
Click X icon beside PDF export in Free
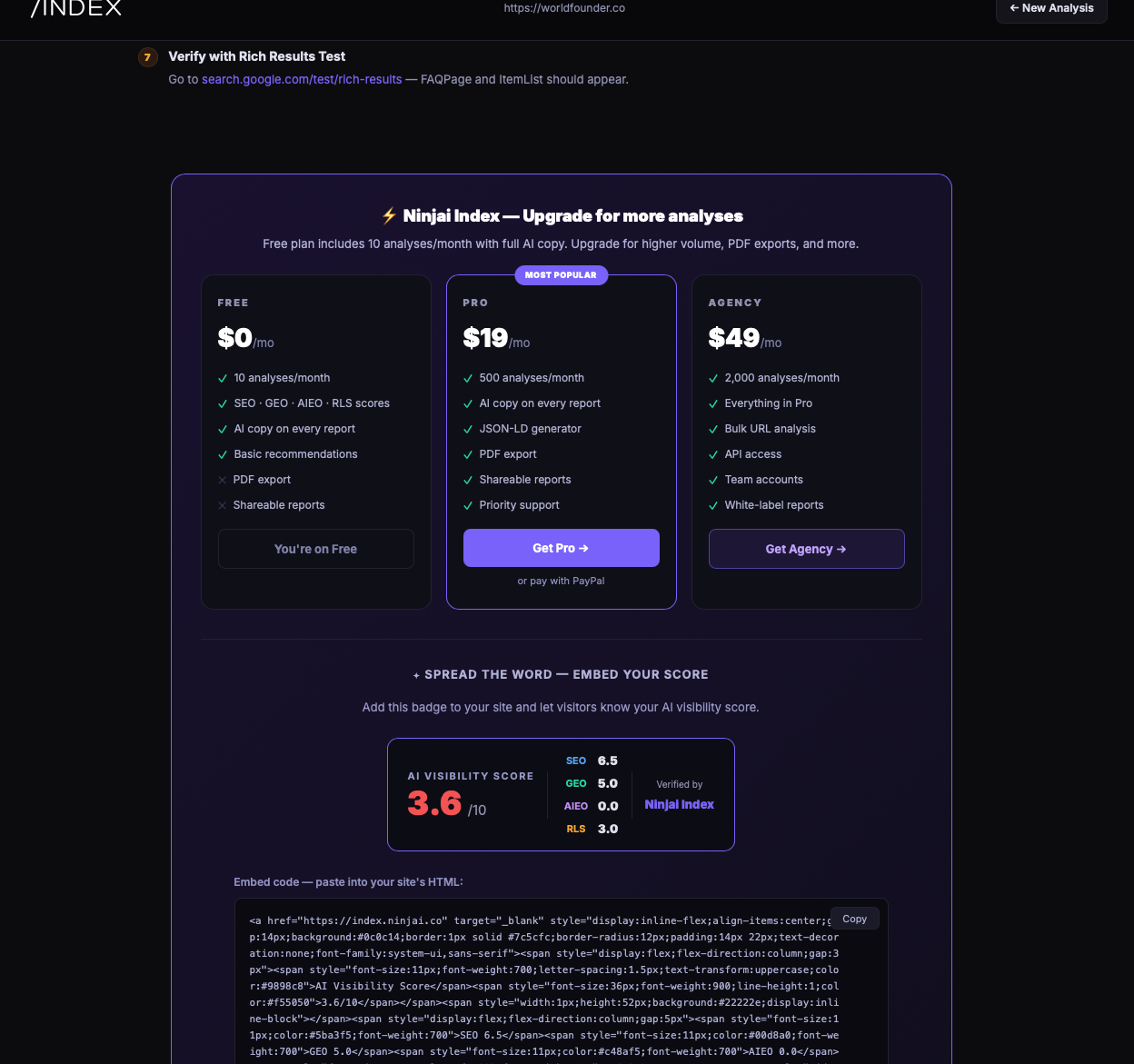coord(223,480)
